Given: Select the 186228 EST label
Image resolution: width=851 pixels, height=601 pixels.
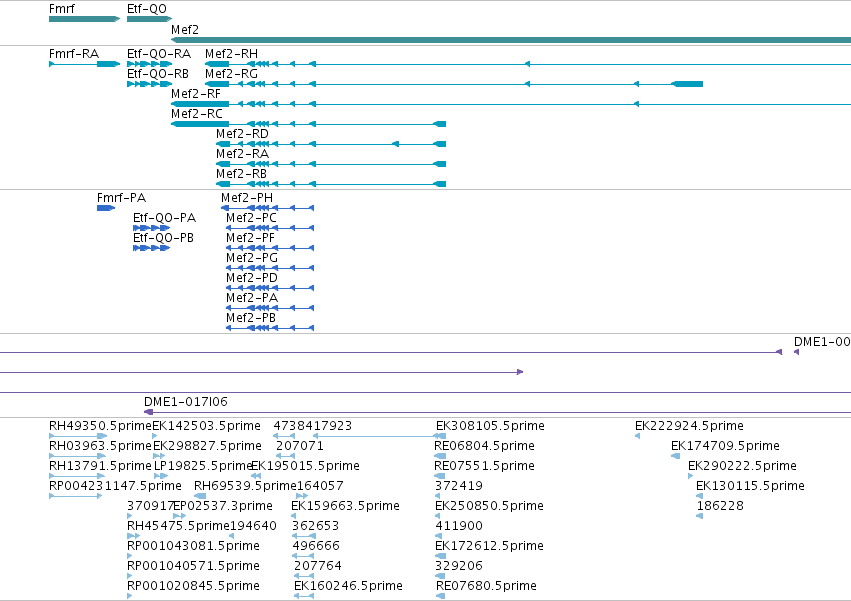Looking at the screenshot, I should pyautogui.click(x=720, y=507).
